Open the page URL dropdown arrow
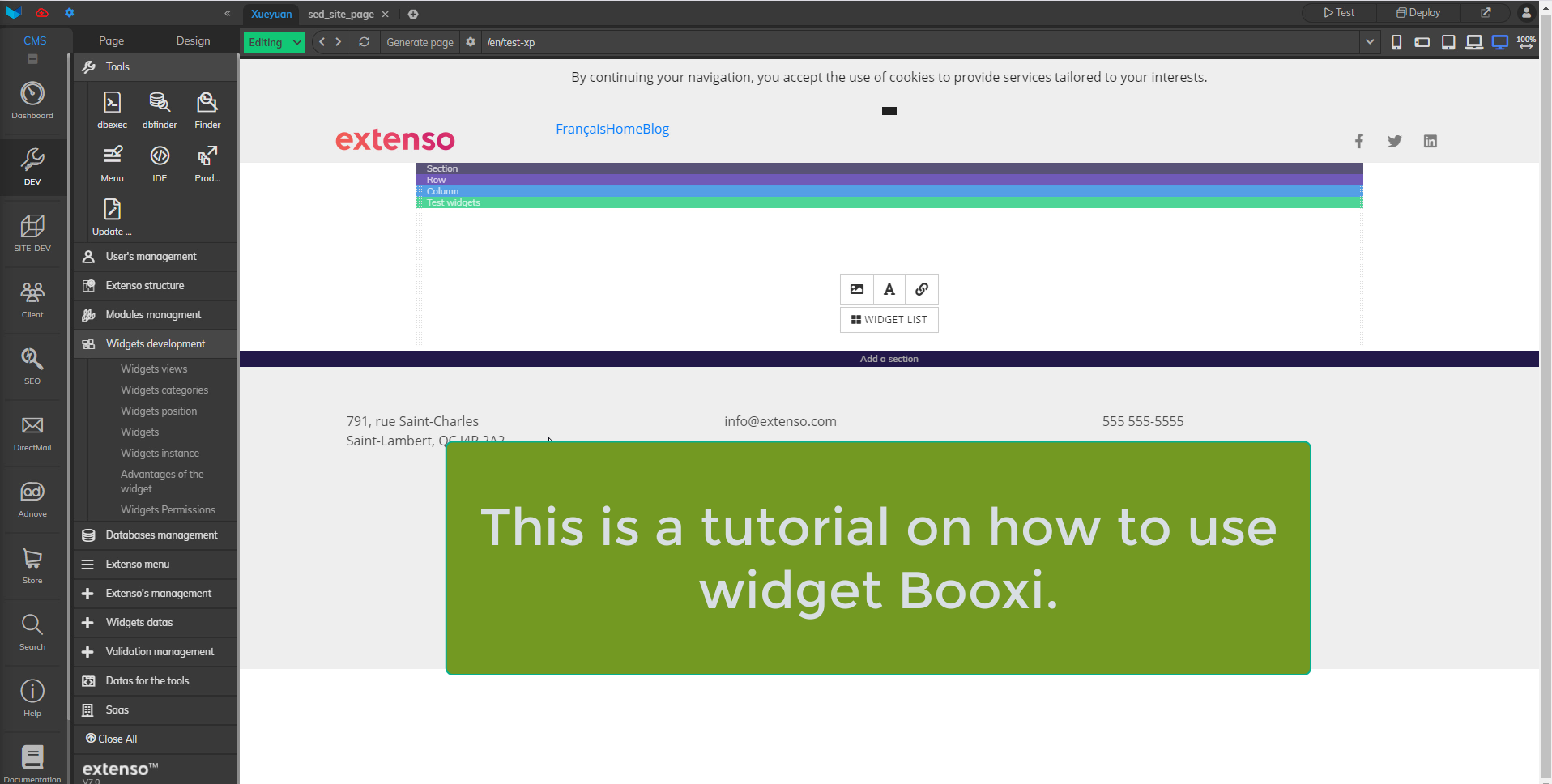The height and width of the screenshot is (784, 1552). tap(1370, 42)
